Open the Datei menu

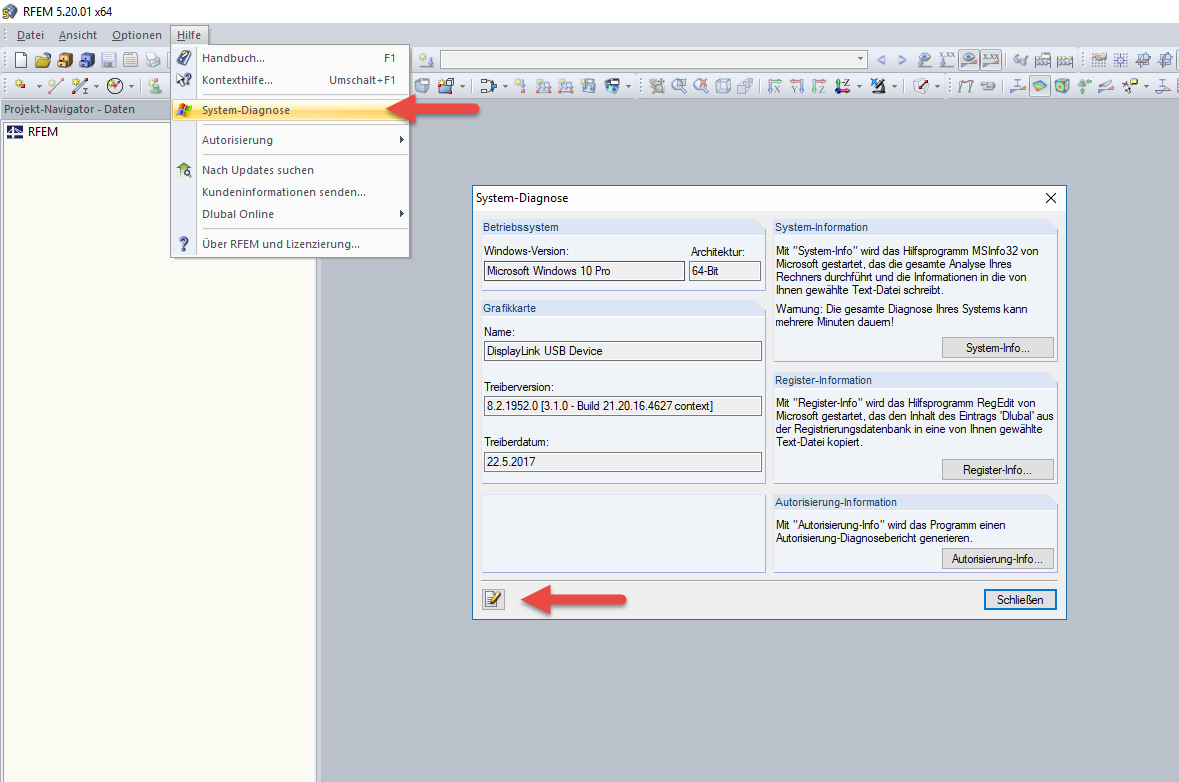click(30, 35)
